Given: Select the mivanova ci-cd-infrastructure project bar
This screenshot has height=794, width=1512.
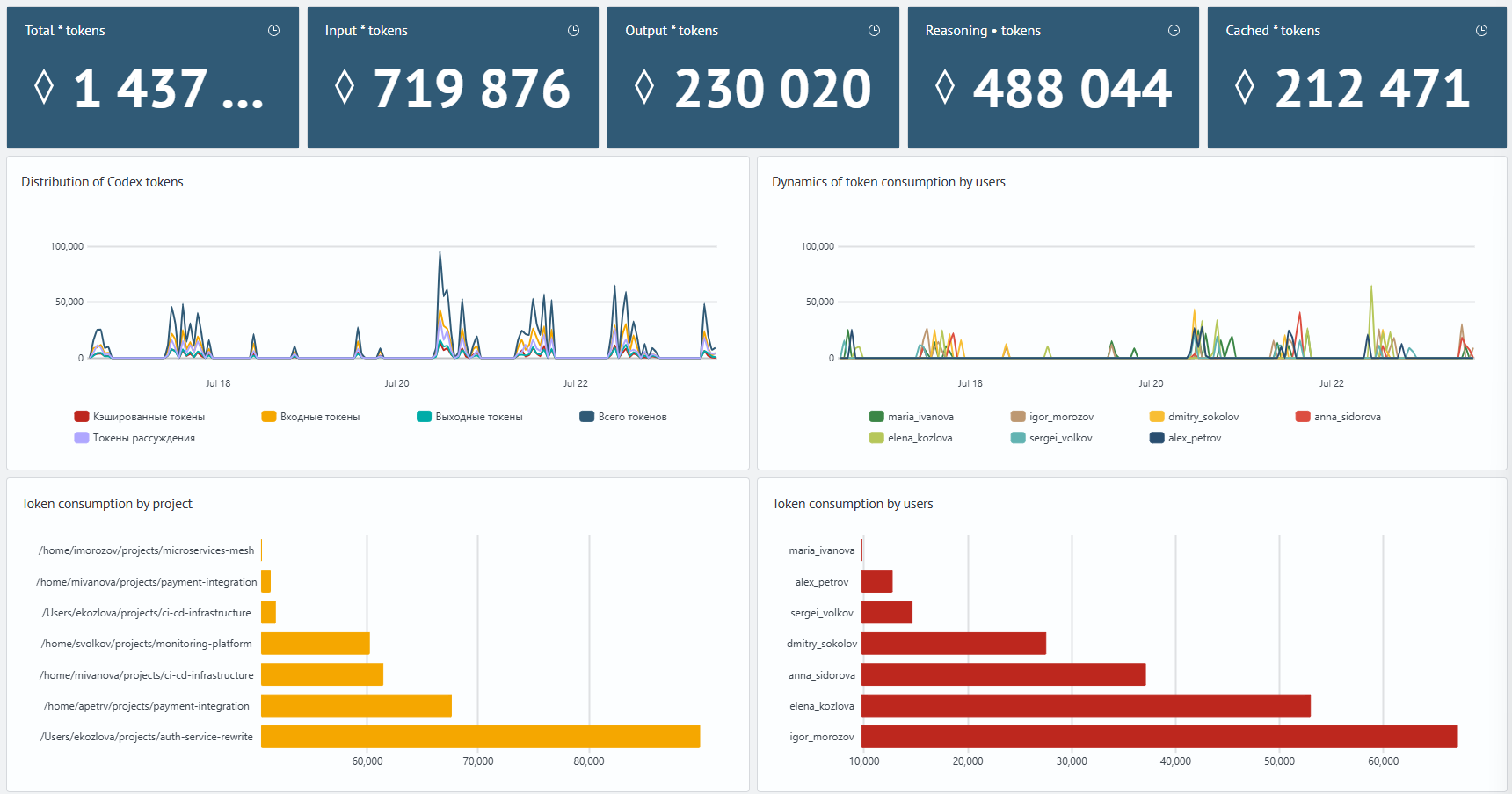Looking at the screenshot, I should coord(322,674).
